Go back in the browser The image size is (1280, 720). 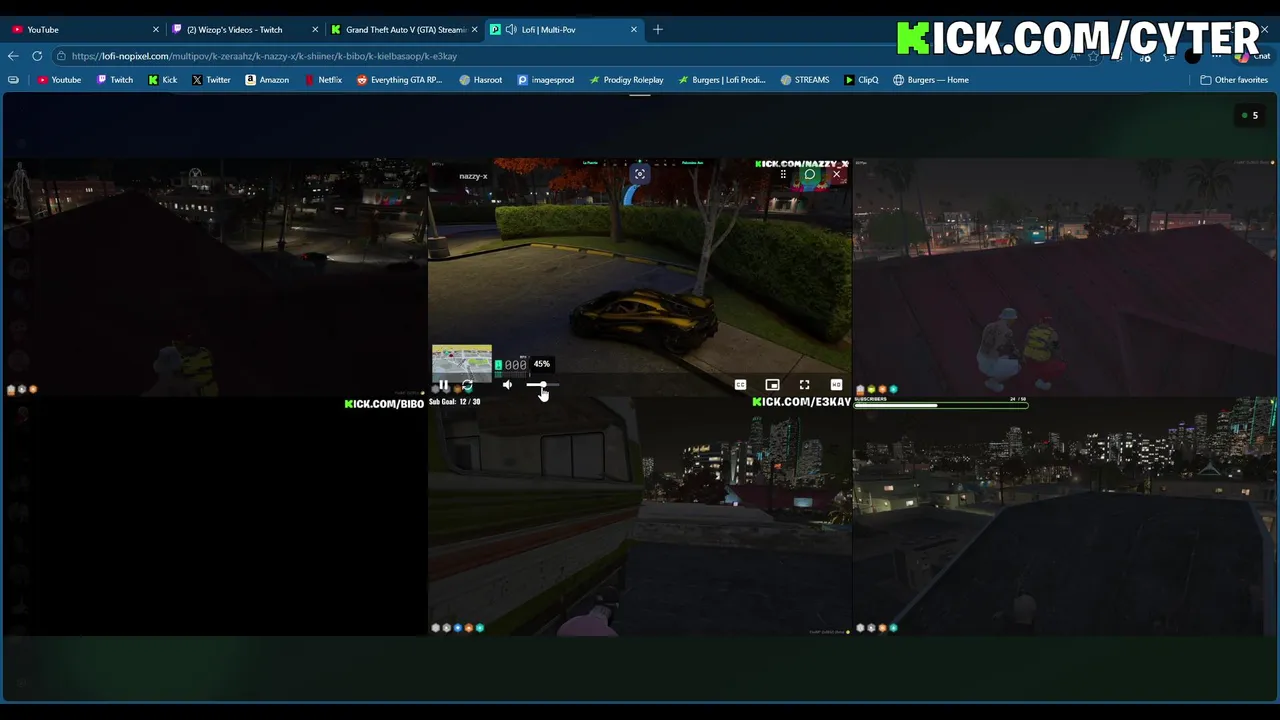pyautogui.click(x=13, y=56)
